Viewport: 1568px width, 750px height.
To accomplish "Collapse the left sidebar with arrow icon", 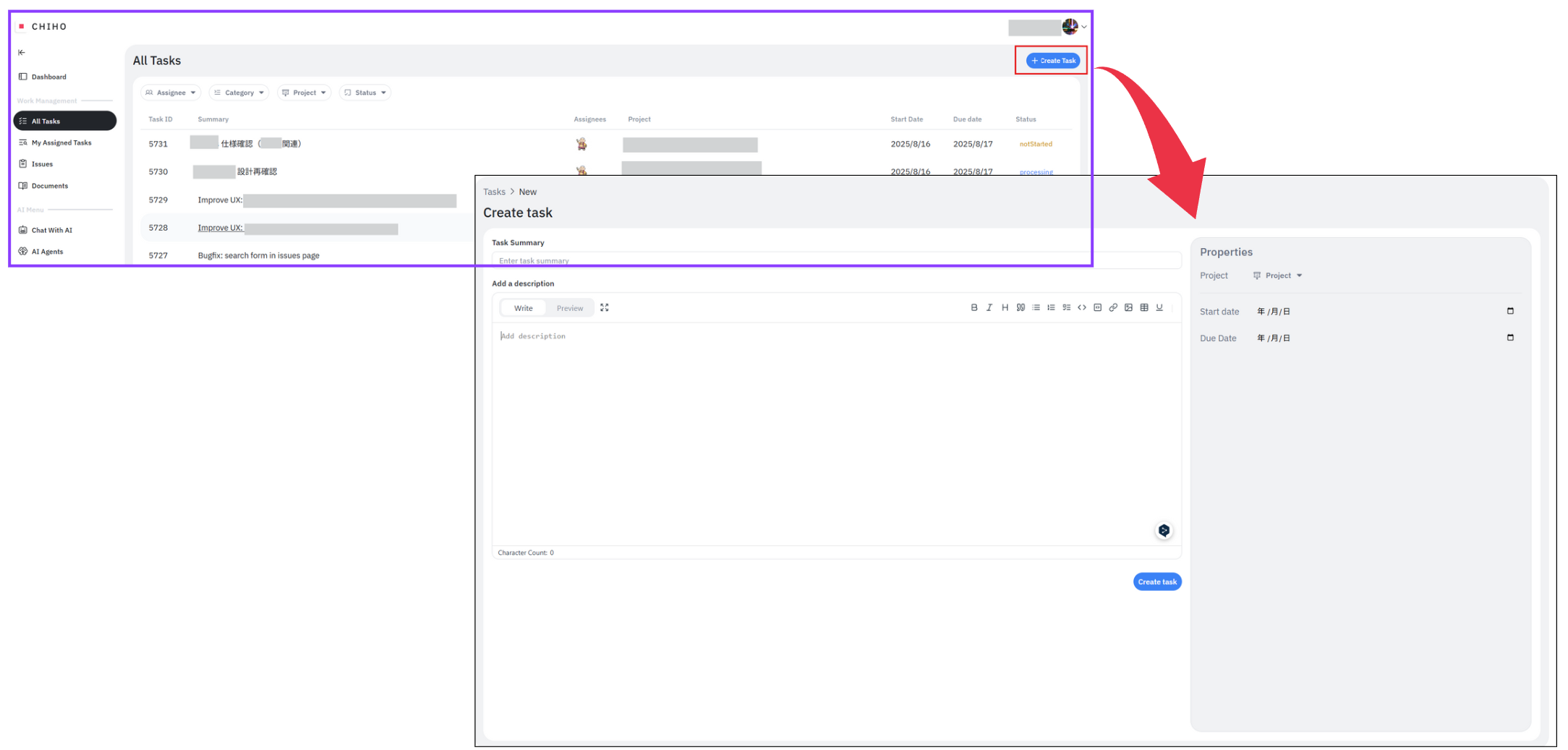I will tap(22, 53).
